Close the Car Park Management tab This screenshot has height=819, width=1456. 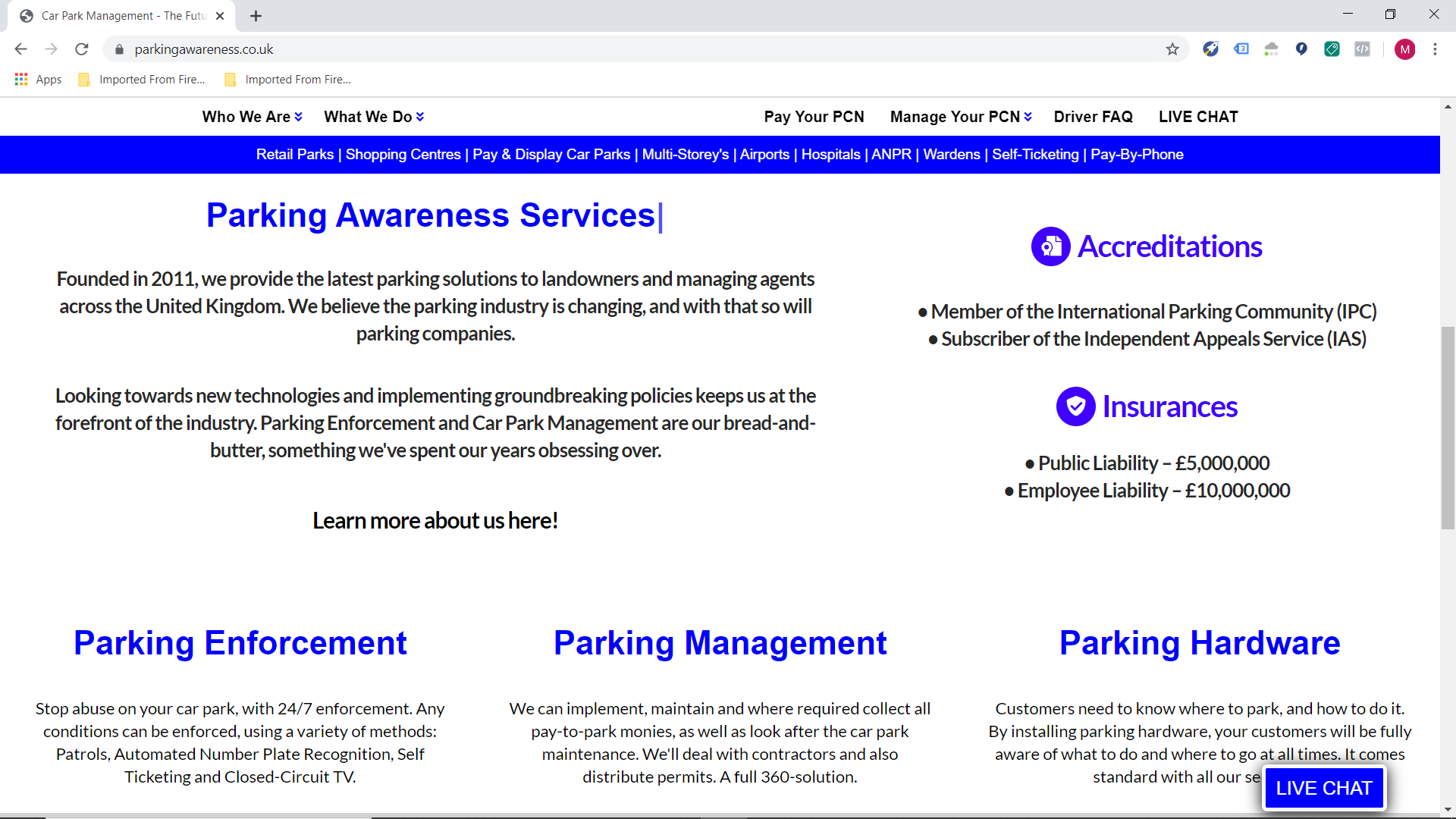click(x=220, y=16)
